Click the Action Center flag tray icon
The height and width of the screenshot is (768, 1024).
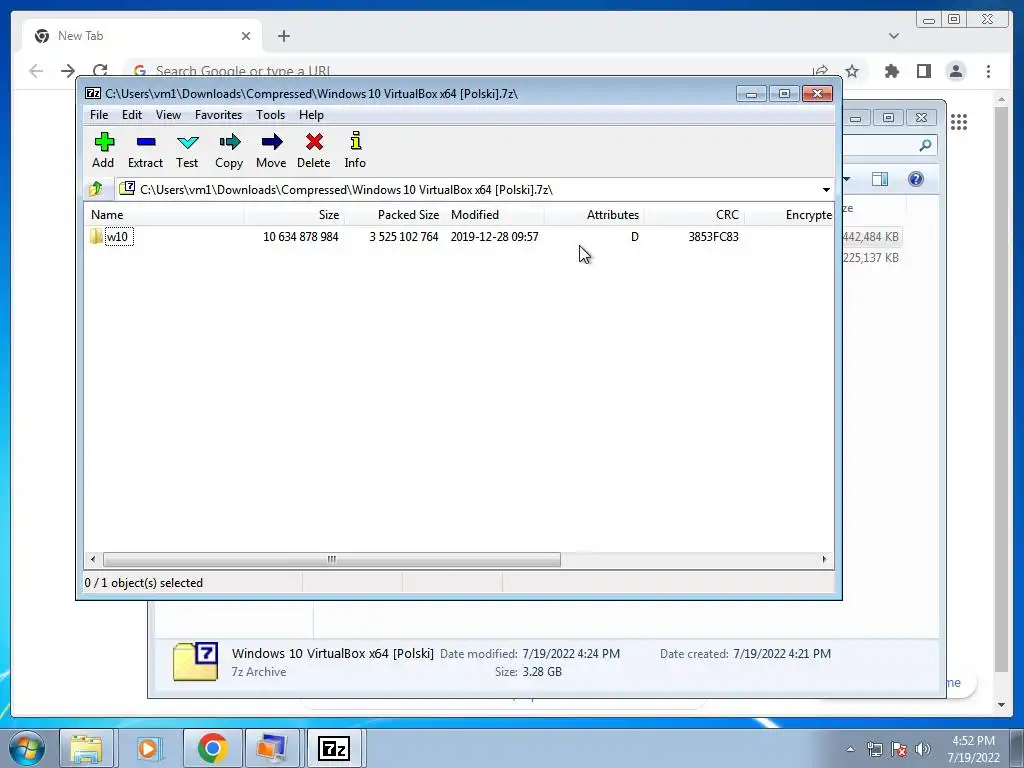(x=899, y=749)
